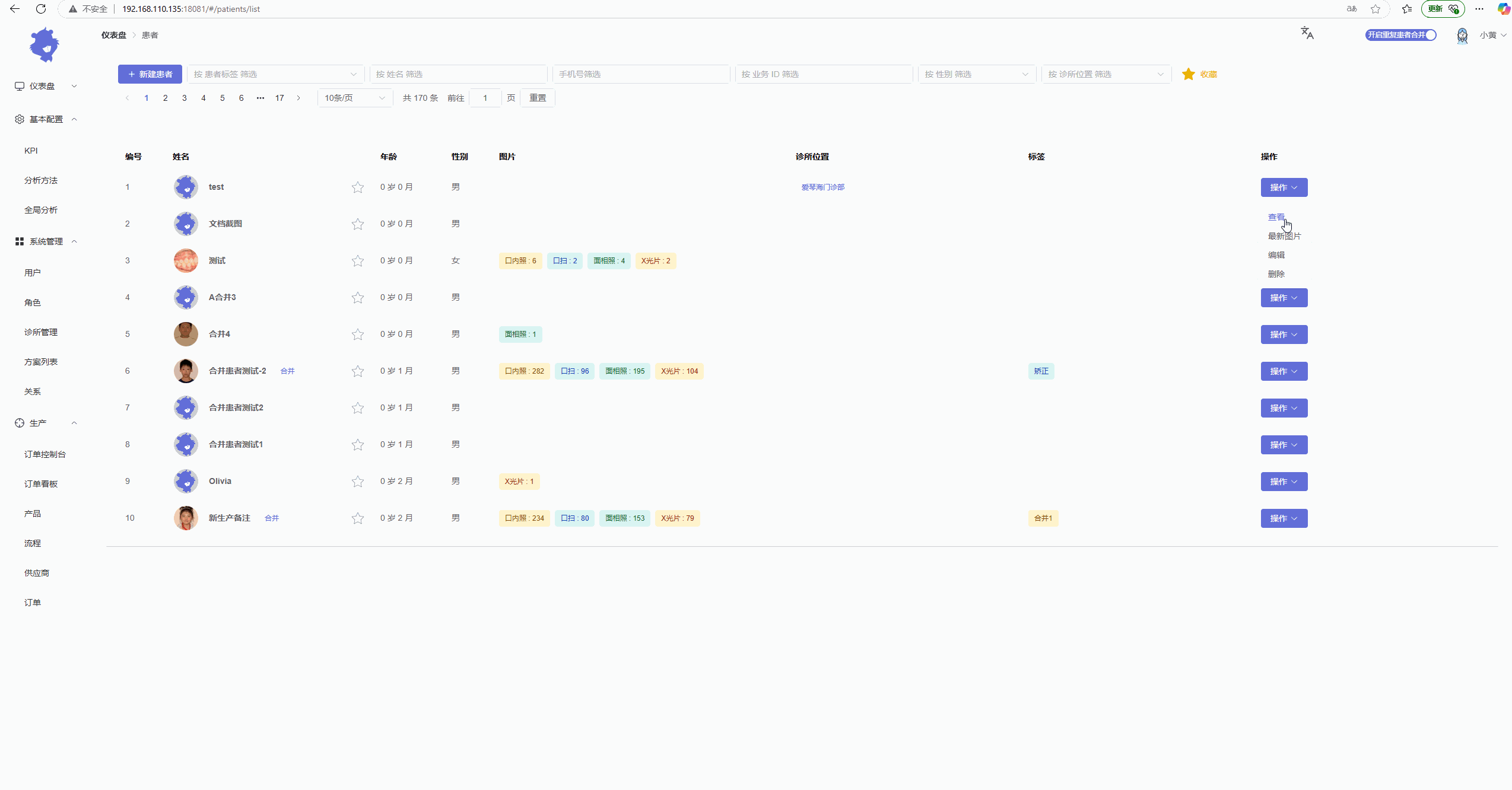
Task: Open the 10条/页 page size dropdown
Action: tap(355, 98)
